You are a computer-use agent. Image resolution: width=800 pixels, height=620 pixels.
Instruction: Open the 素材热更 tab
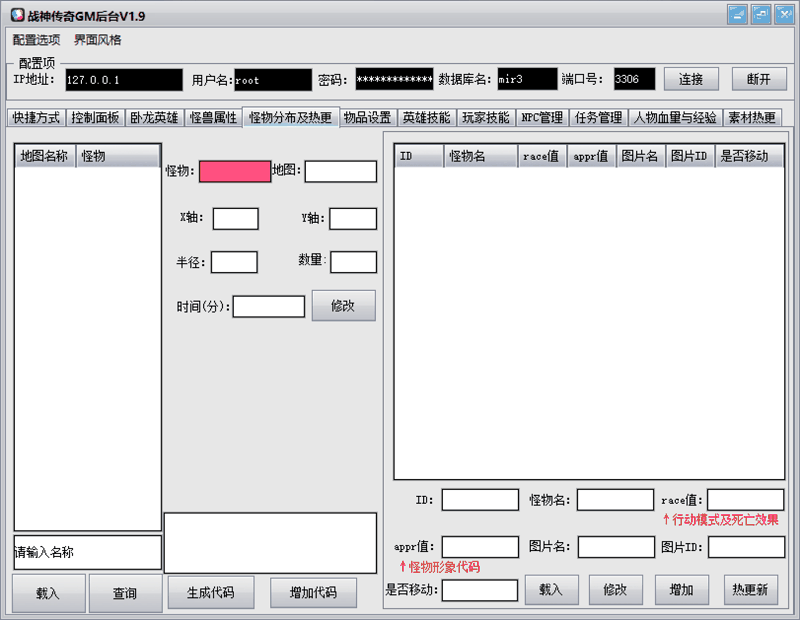(752, 116)
